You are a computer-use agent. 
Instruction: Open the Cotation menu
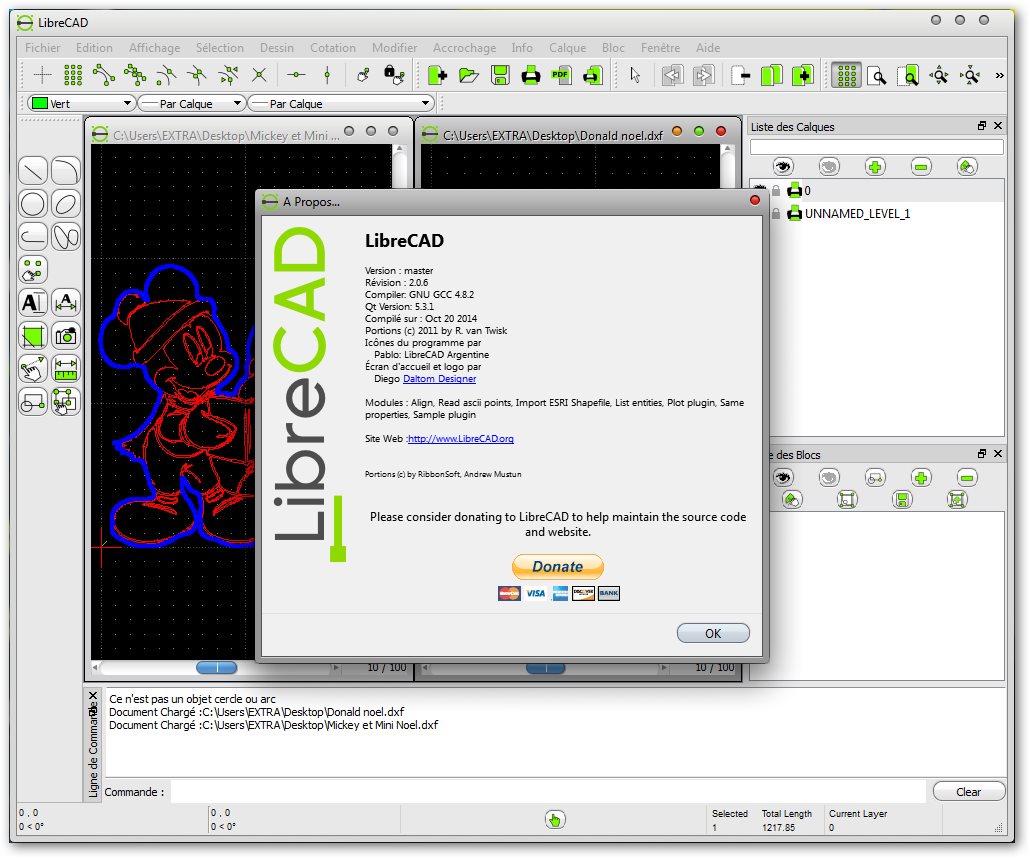click(x=332, y=47)
